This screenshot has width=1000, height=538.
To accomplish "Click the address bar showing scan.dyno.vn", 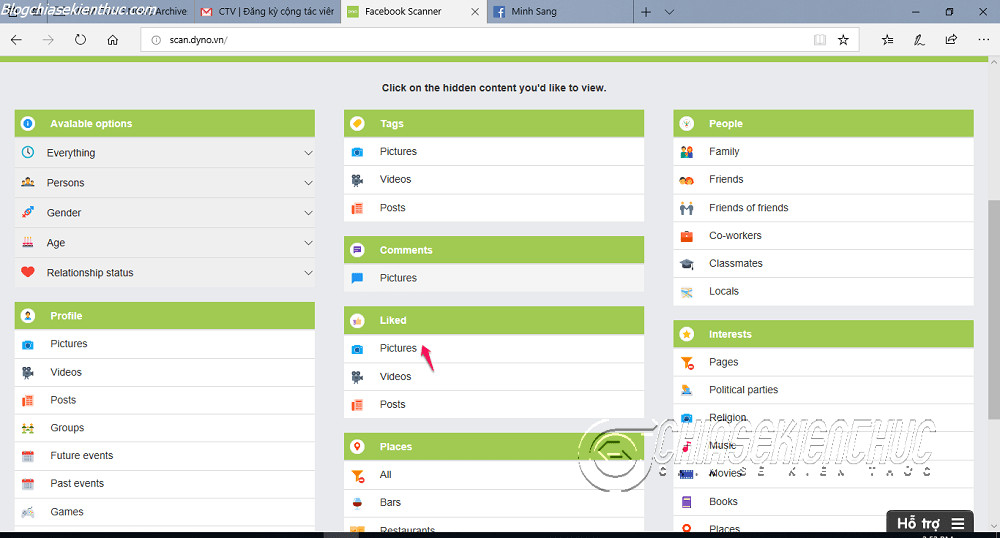I will [480, 40].
